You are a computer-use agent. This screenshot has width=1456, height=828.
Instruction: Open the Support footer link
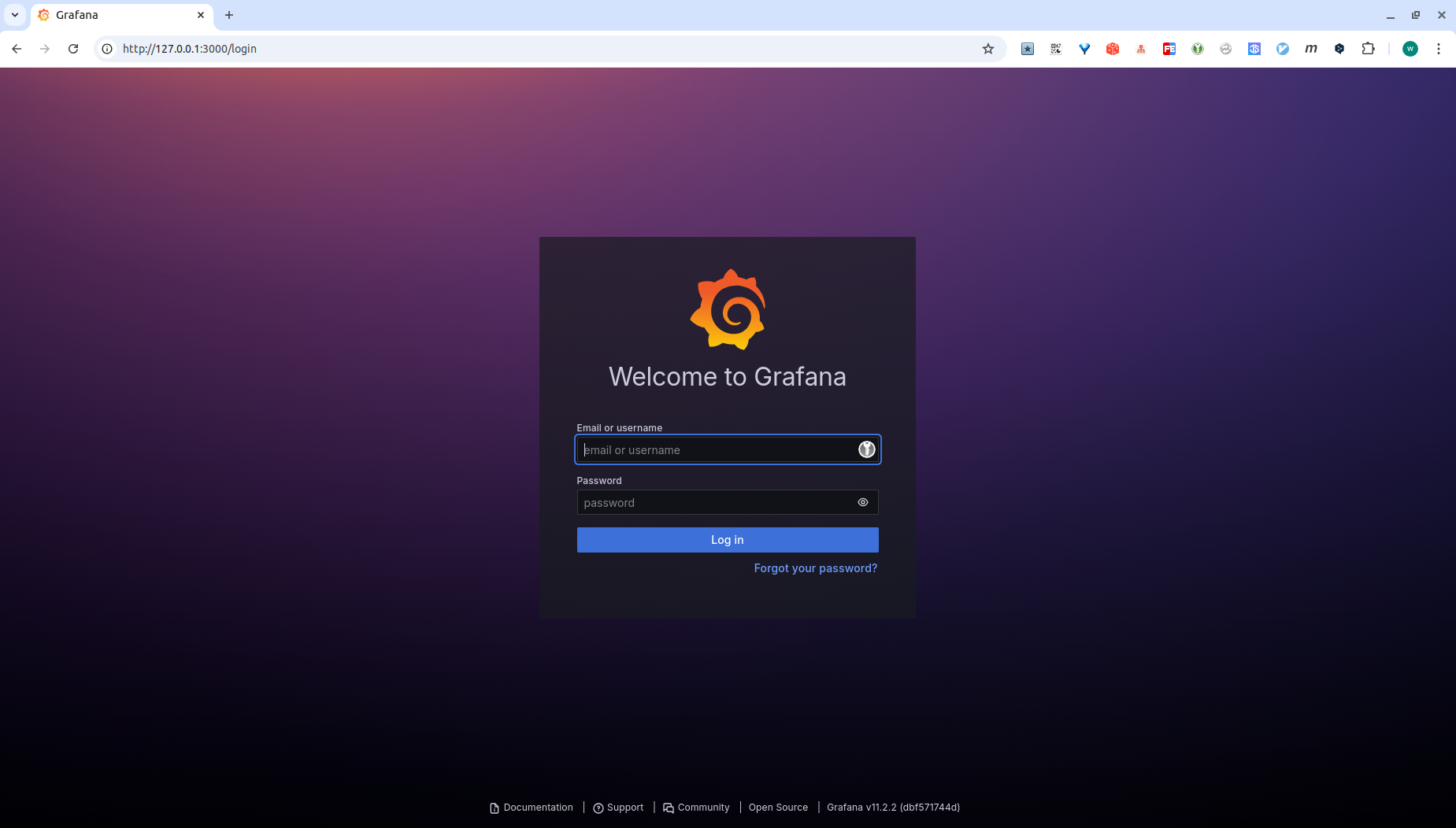pyautogui.click(x=618, y=808)
